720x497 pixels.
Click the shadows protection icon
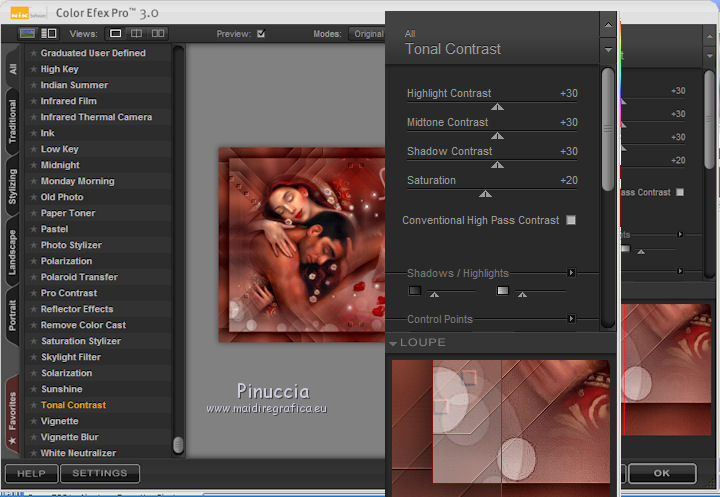click(x=415, y=290)
